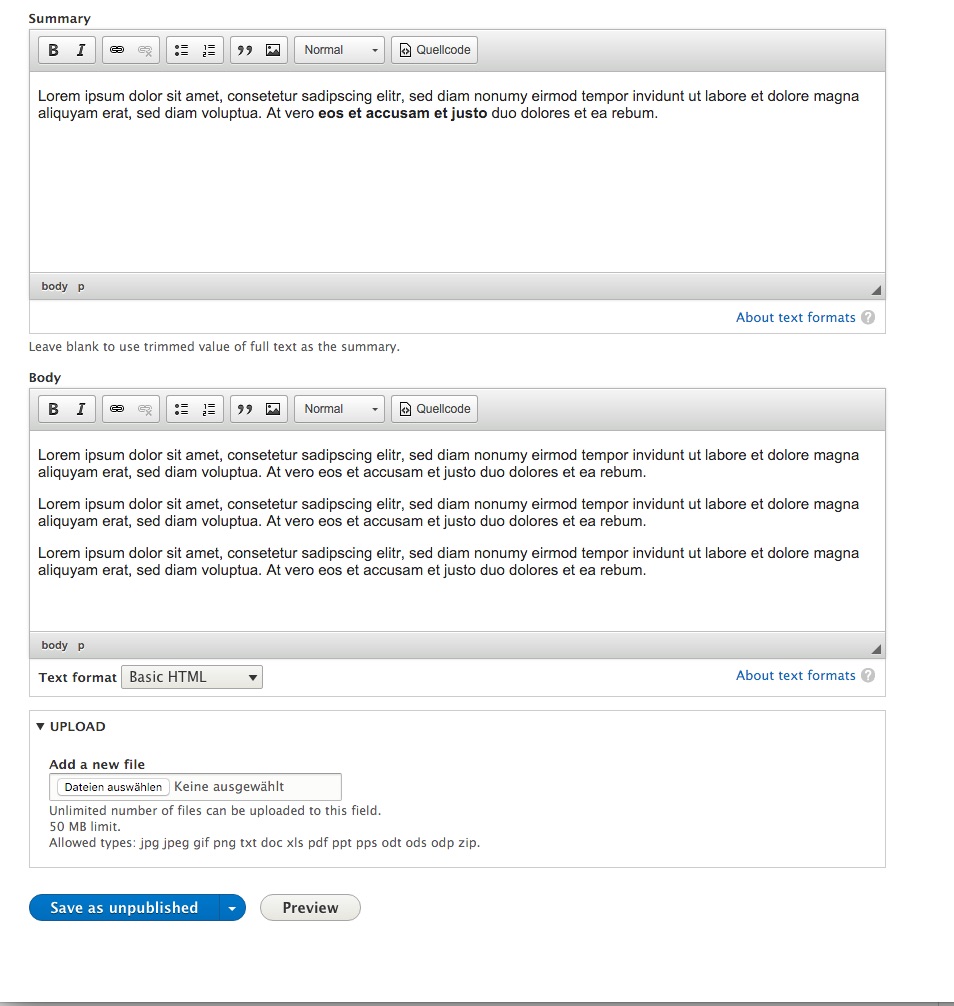Select 'body' element path in Summary editor
954x1006 pixels.
pos(55,286)
